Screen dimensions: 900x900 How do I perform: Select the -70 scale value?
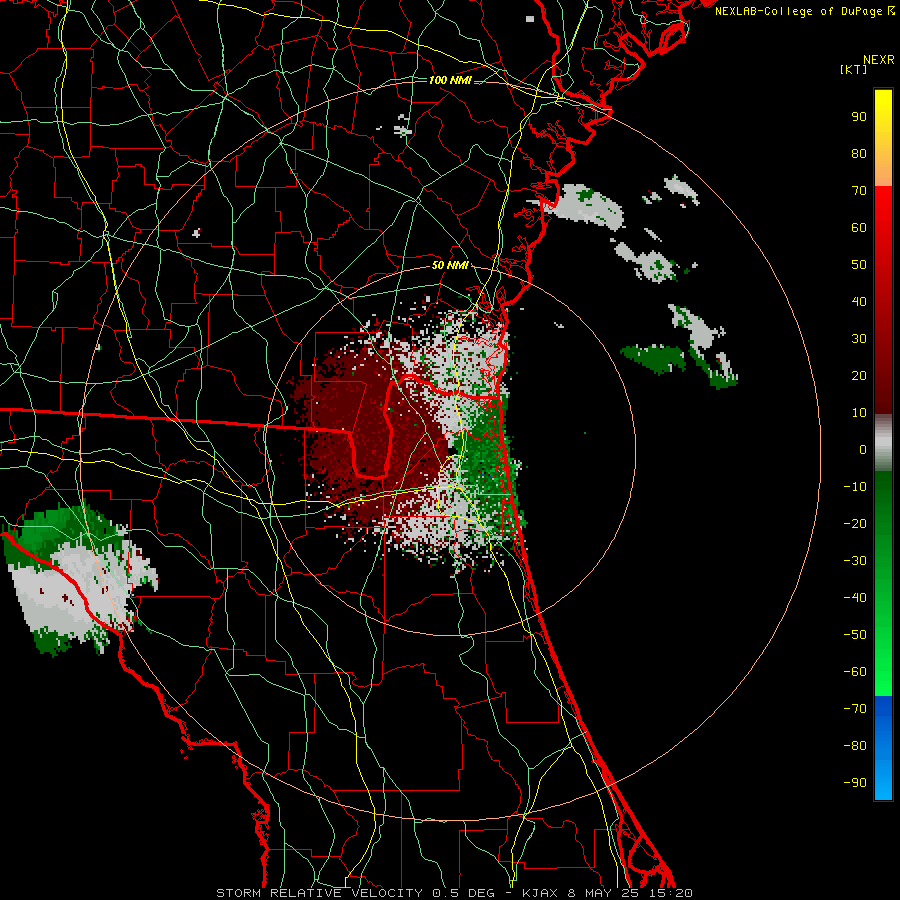tap(855, 708)
